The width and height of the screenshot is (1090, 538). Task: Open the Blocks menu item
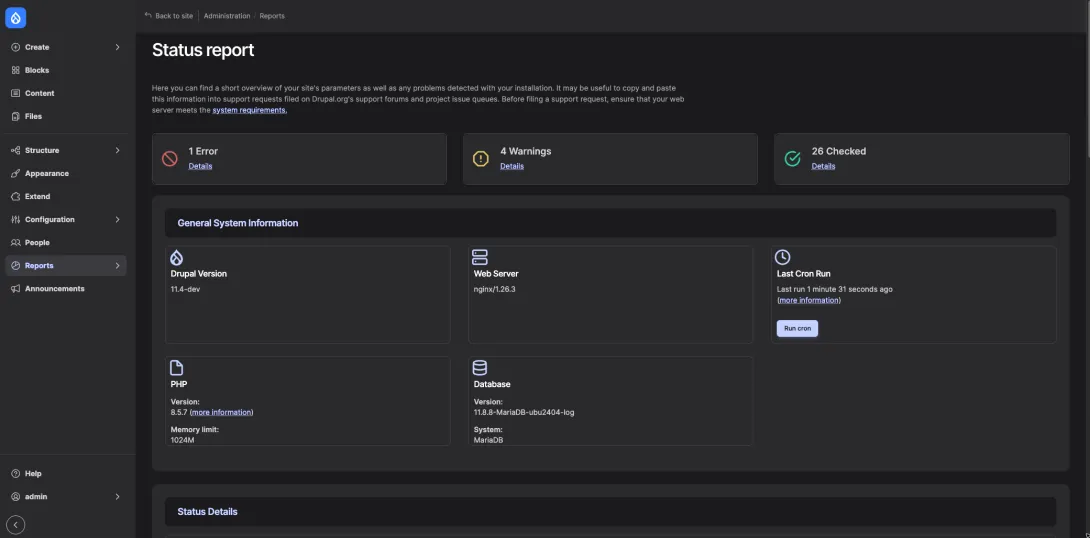point(66,70)
